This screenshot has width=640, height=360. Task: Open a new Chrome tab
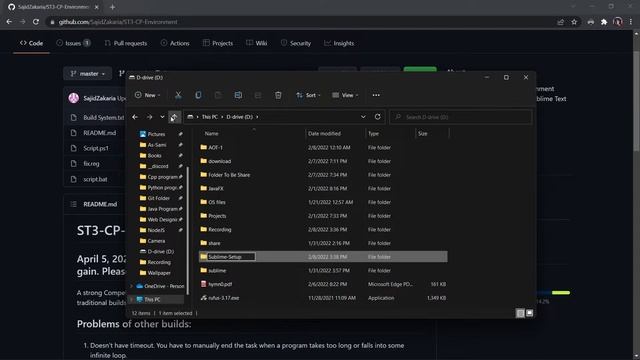click(112, 7)
